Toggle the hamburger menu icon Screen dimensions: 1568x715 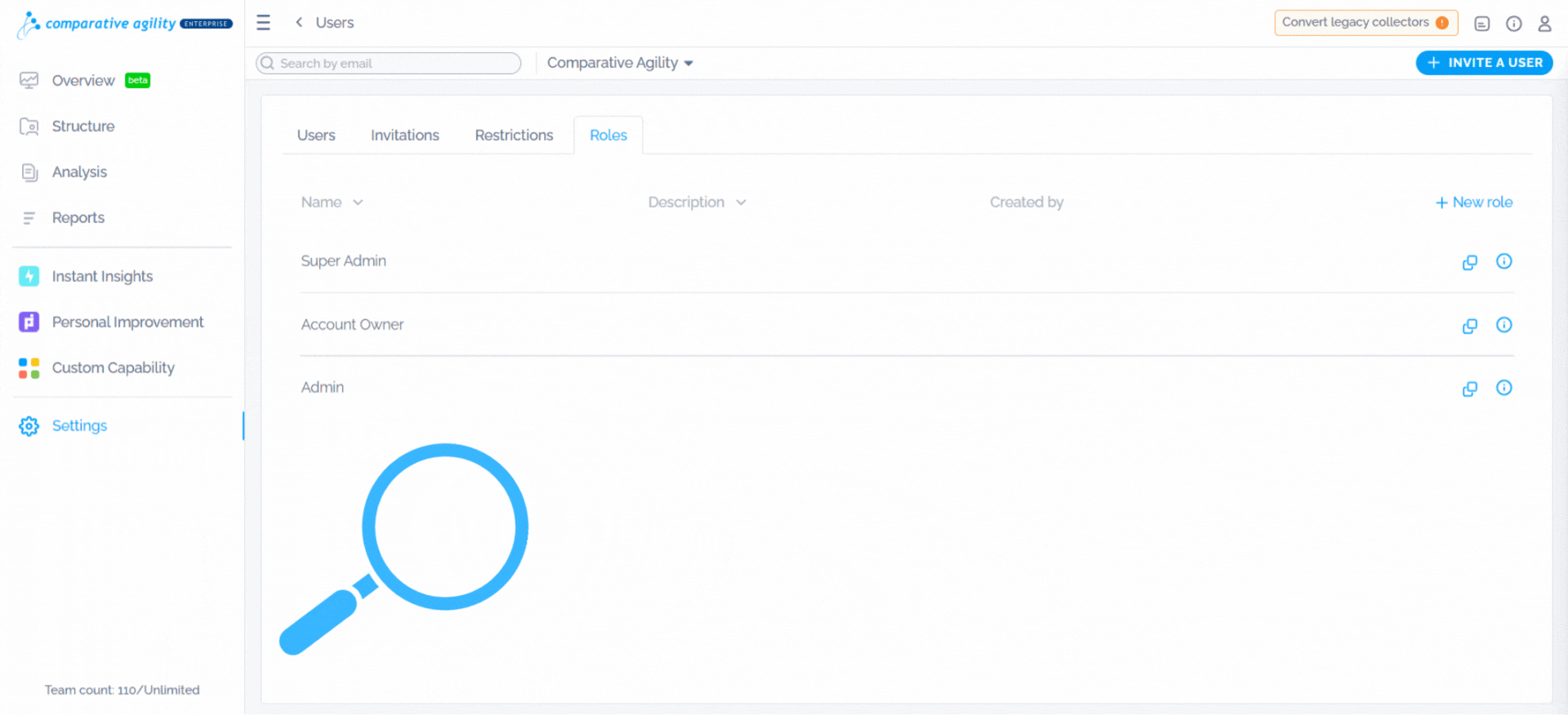click(263, 23)
